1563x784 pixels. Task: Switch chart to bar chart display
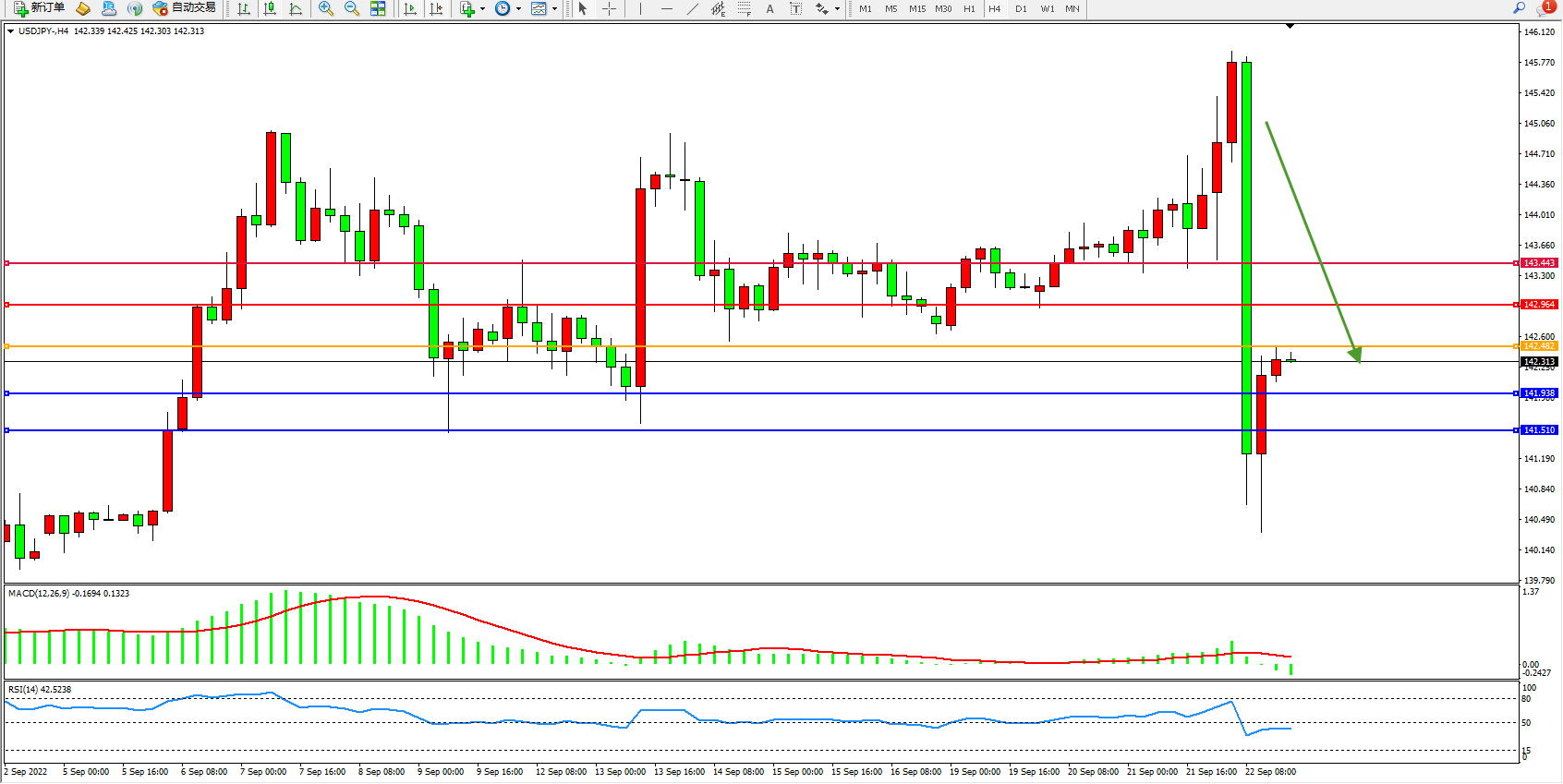click(244, 8)
